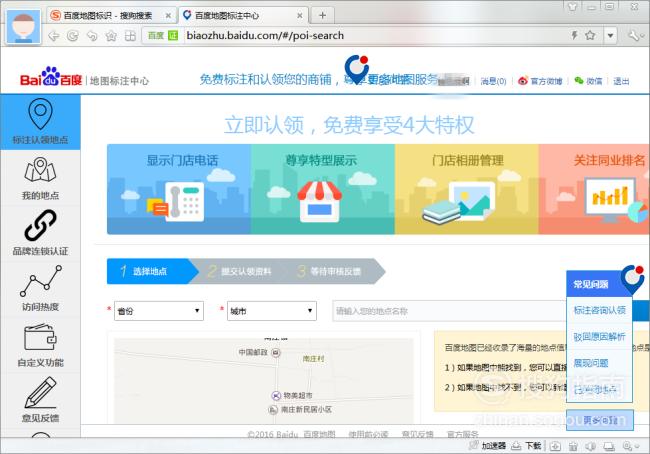
Task: Click the user avatar picture
Action: point(23,27)
